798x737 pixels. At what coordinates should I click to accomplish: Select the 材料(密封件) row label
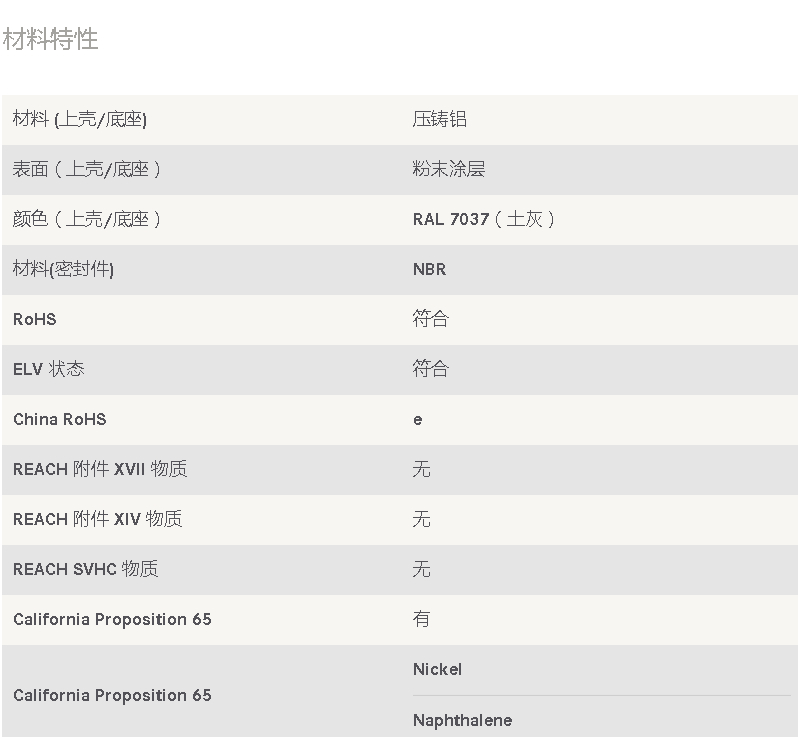[63, 269]
